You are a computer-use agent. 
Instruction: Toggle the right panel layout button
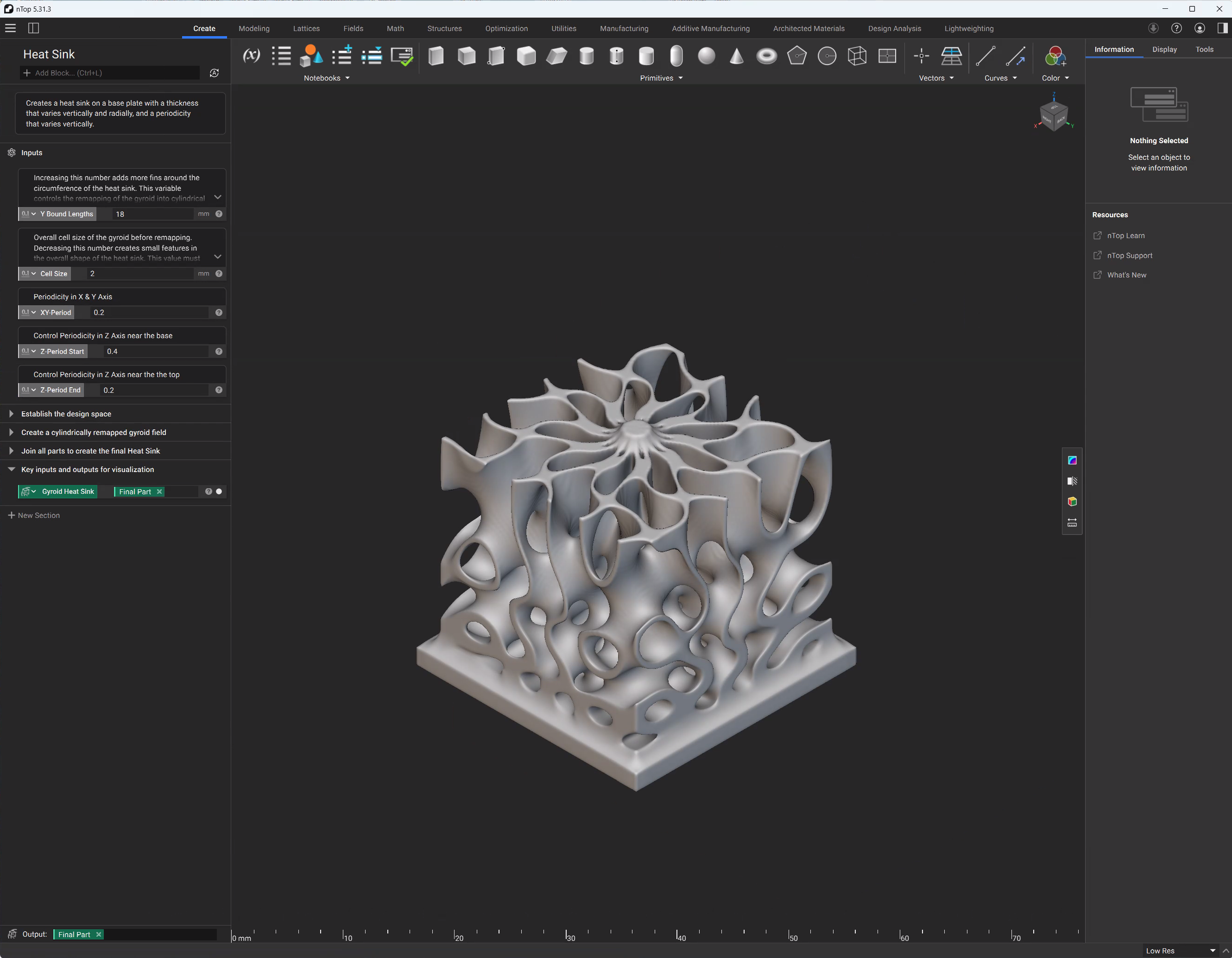click(x=1222, y=28)
